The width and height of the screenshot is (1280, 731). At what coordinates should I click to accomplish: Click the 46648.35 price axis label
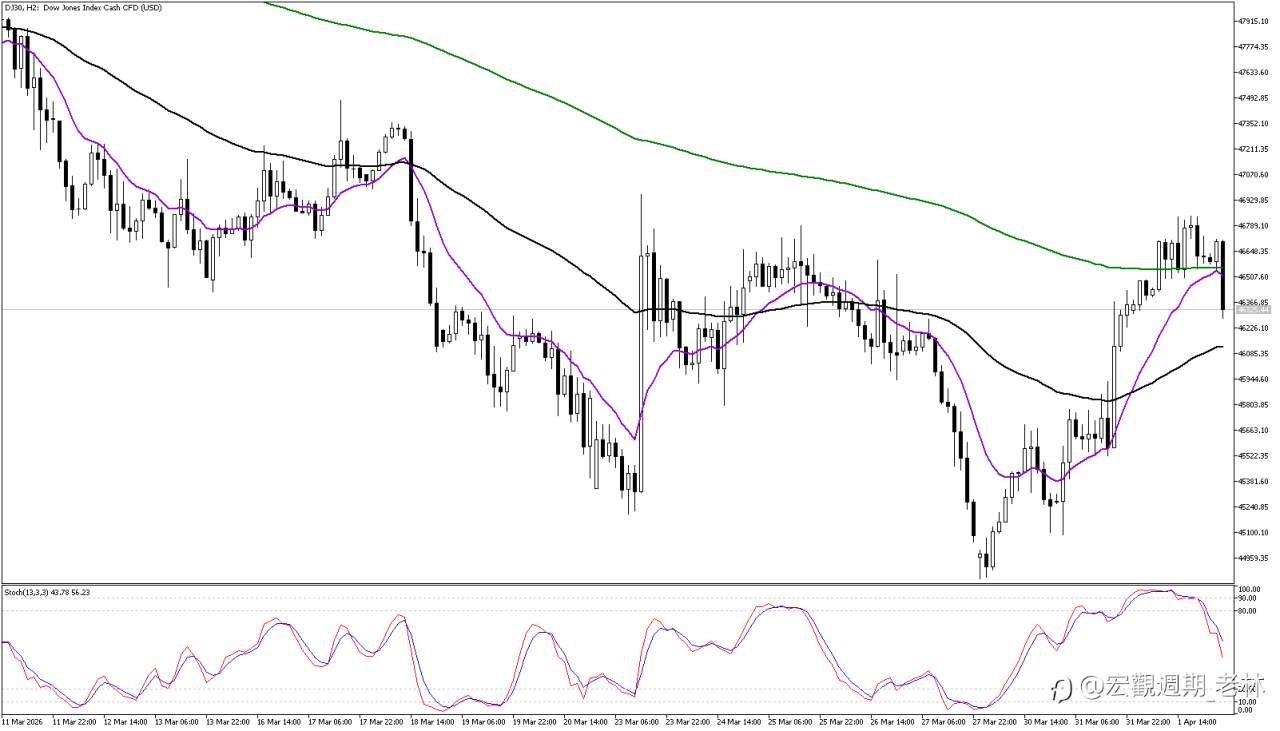click(x=1254, y=252)
